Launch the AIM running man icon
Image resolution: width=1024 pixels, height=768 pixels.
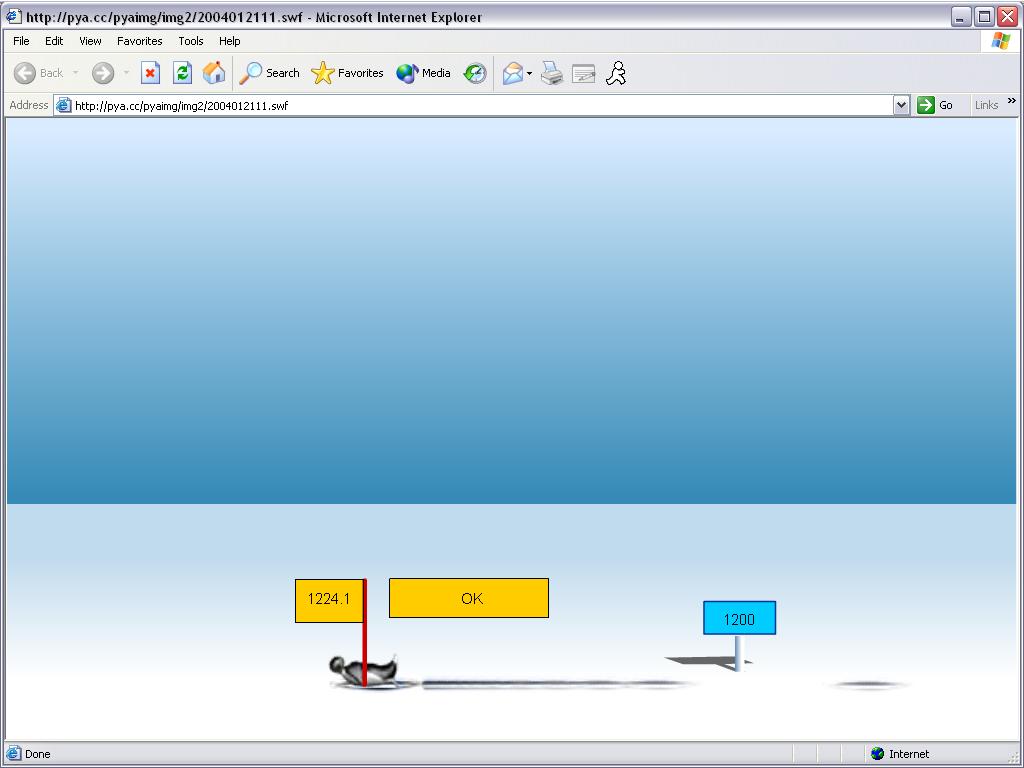click(616, 73)
